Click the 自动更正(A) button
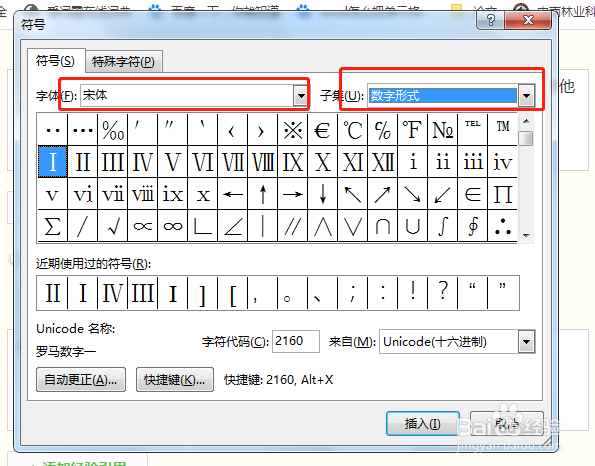 81,379
